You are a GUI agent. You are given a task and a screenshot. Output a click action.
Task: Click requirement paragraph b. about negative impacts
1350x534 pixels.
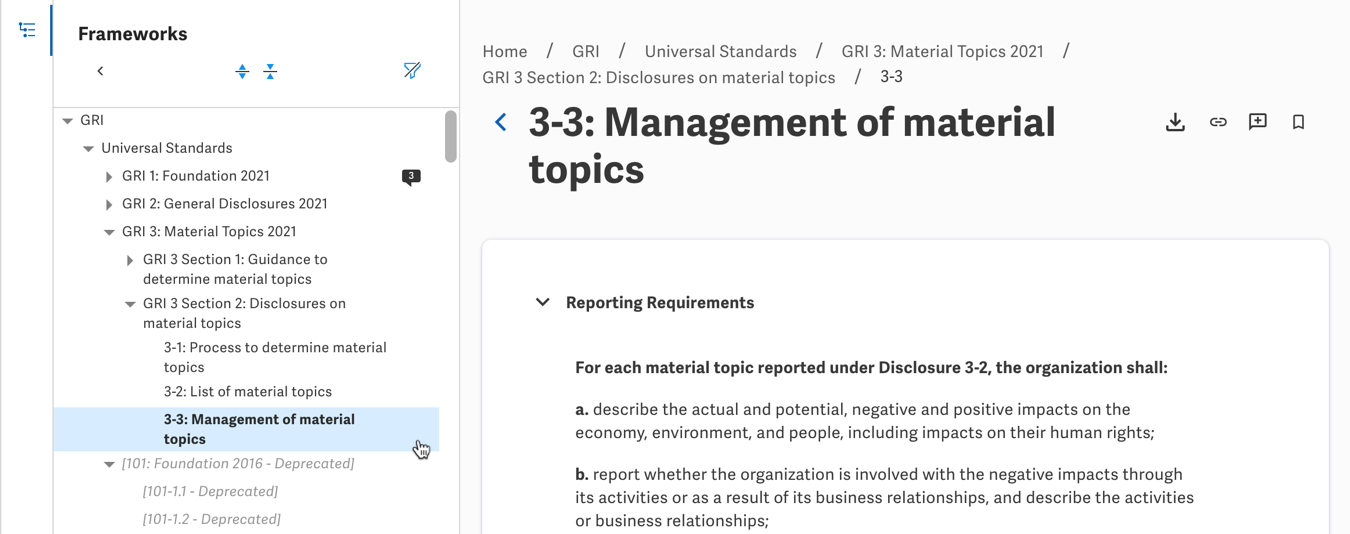point(884,497)
